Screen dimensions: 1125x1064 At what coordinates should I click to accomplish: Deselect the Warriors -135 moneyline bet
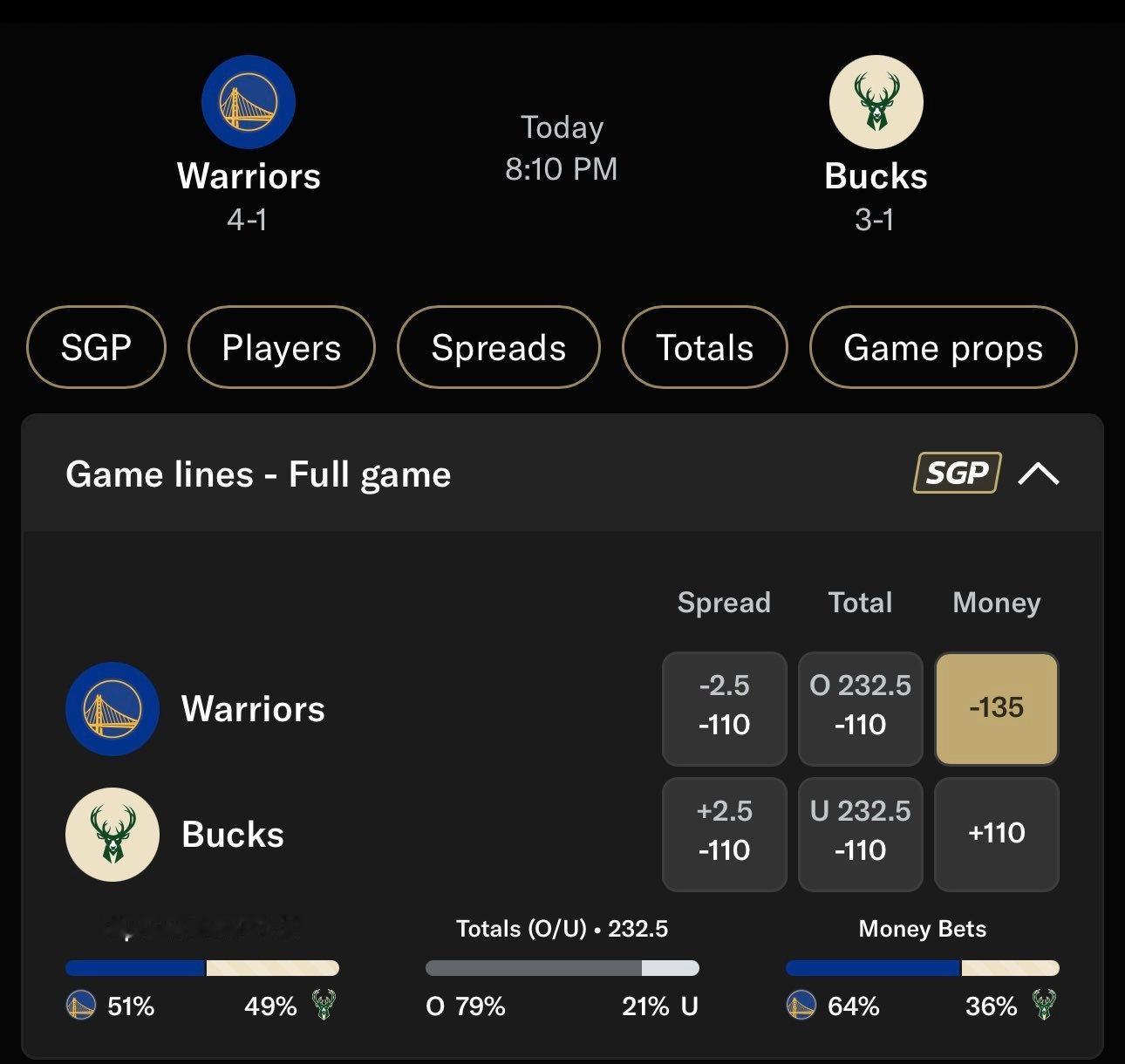(x=996, y=708)
